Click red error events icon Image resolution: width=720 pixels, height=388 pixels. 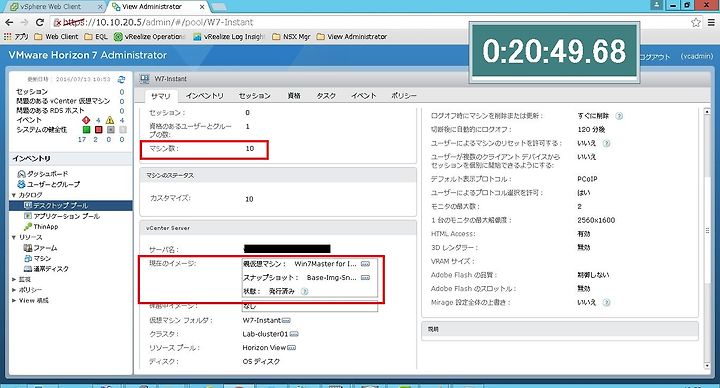pos(86,120)
